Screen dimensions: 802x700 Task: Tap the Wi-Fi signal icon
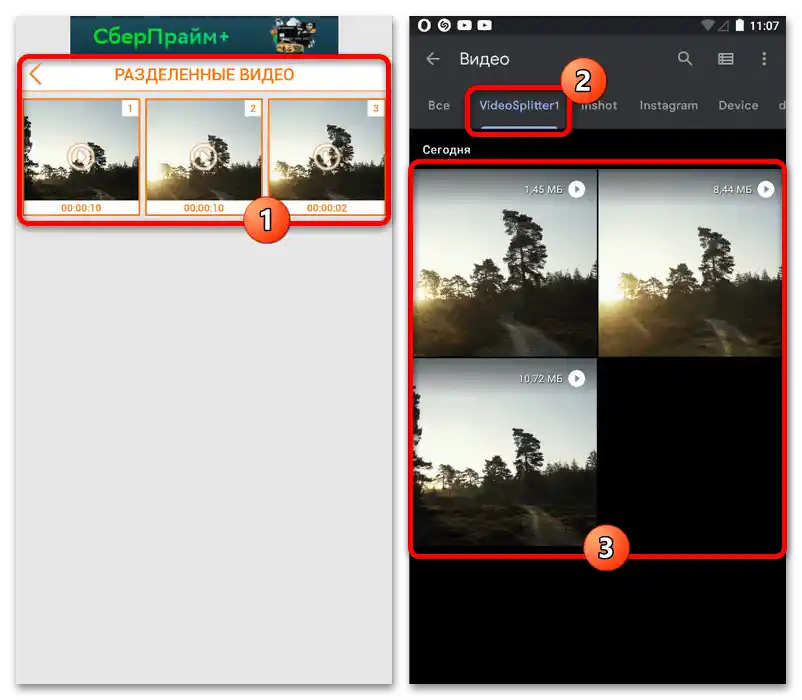coord(707,25)
